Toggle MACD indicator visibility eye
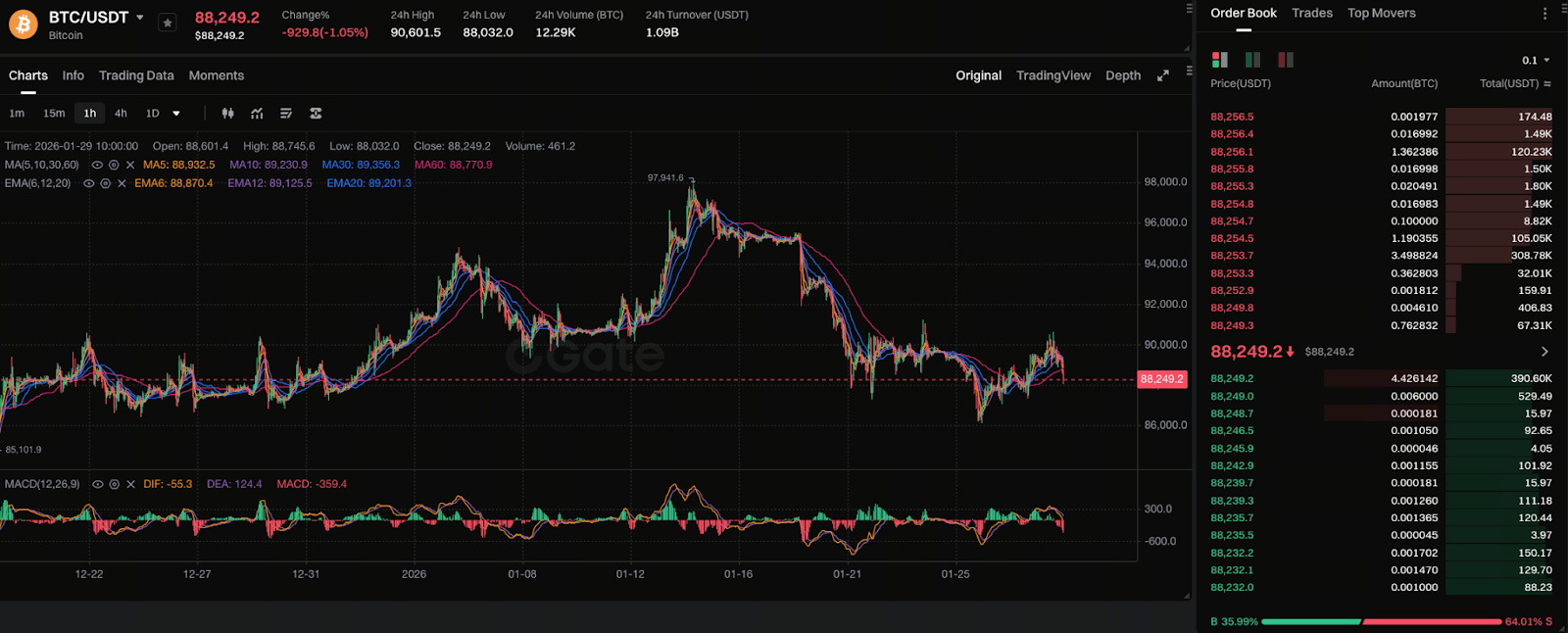The width and height of the screenshot is (1568, 633). [97, 484]
